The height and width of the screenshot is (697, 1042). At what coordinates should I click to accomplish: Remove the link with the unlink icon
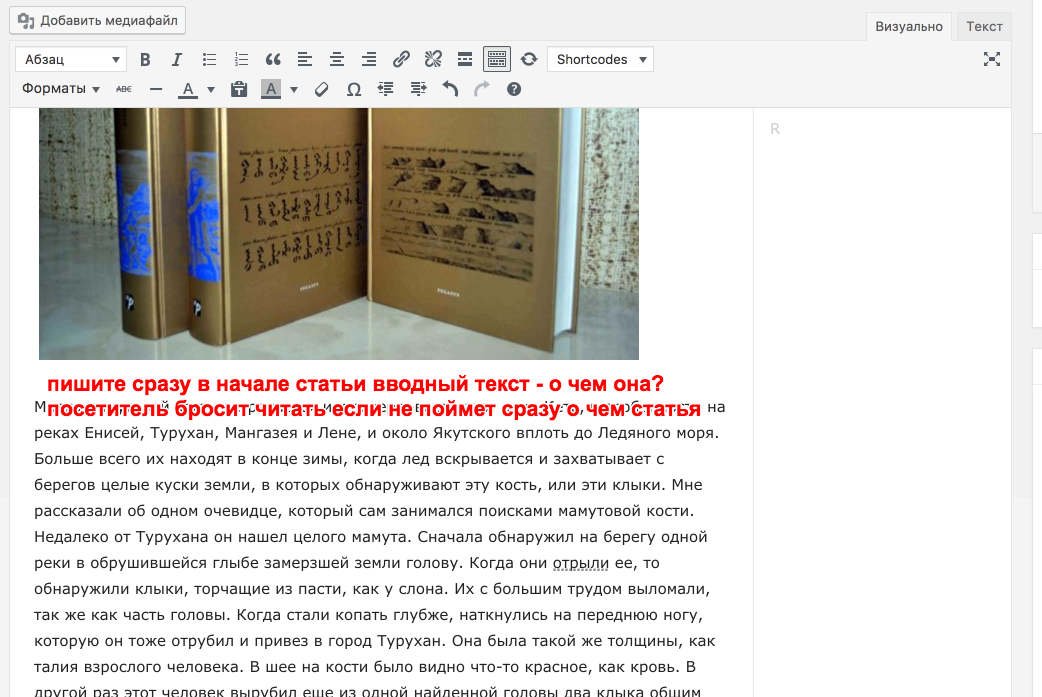[x=433, y=60]
